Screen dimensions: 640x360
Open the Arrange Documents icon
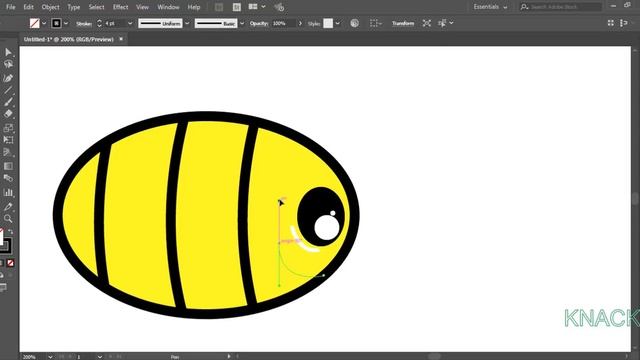pyautogui.click(x=253, y=7)
